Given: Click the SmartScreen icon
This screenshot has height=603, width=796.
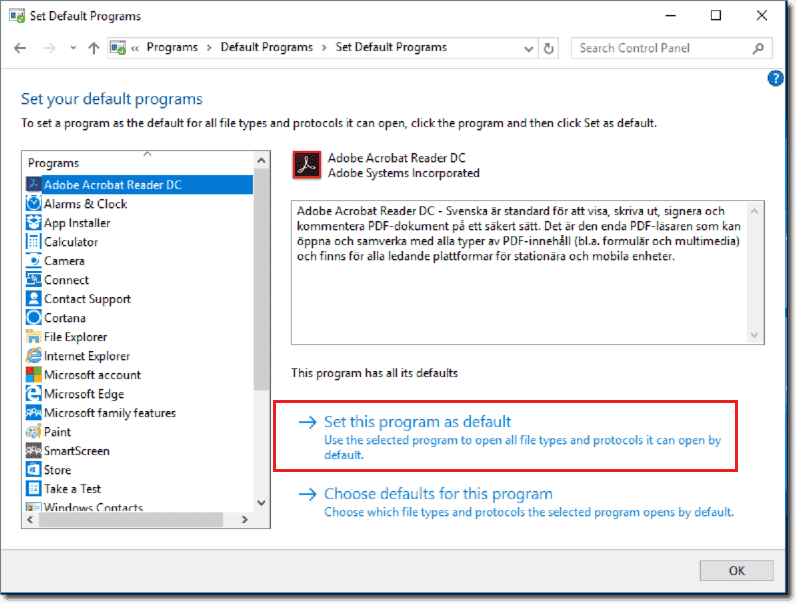Looking at the screenshot, I should click(34, 451).
